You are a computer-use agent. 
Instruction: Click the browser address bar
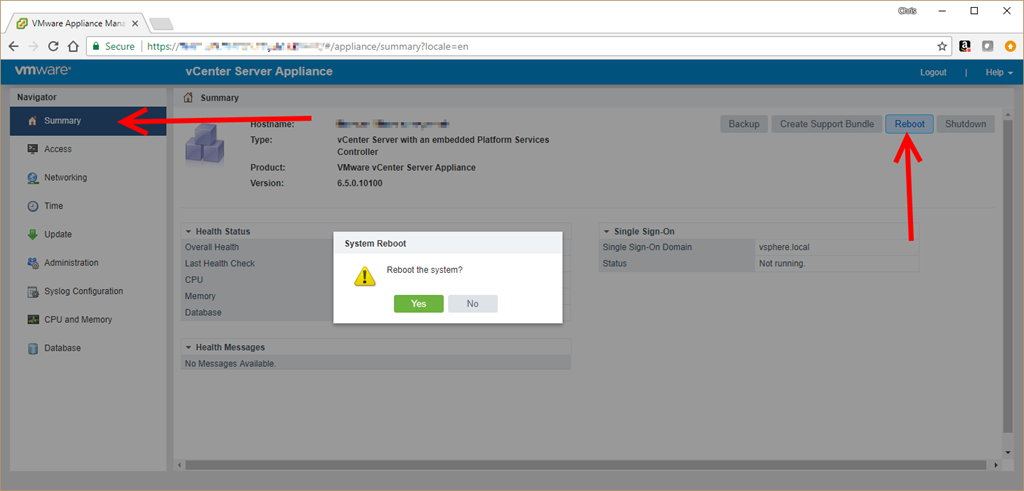519,46
